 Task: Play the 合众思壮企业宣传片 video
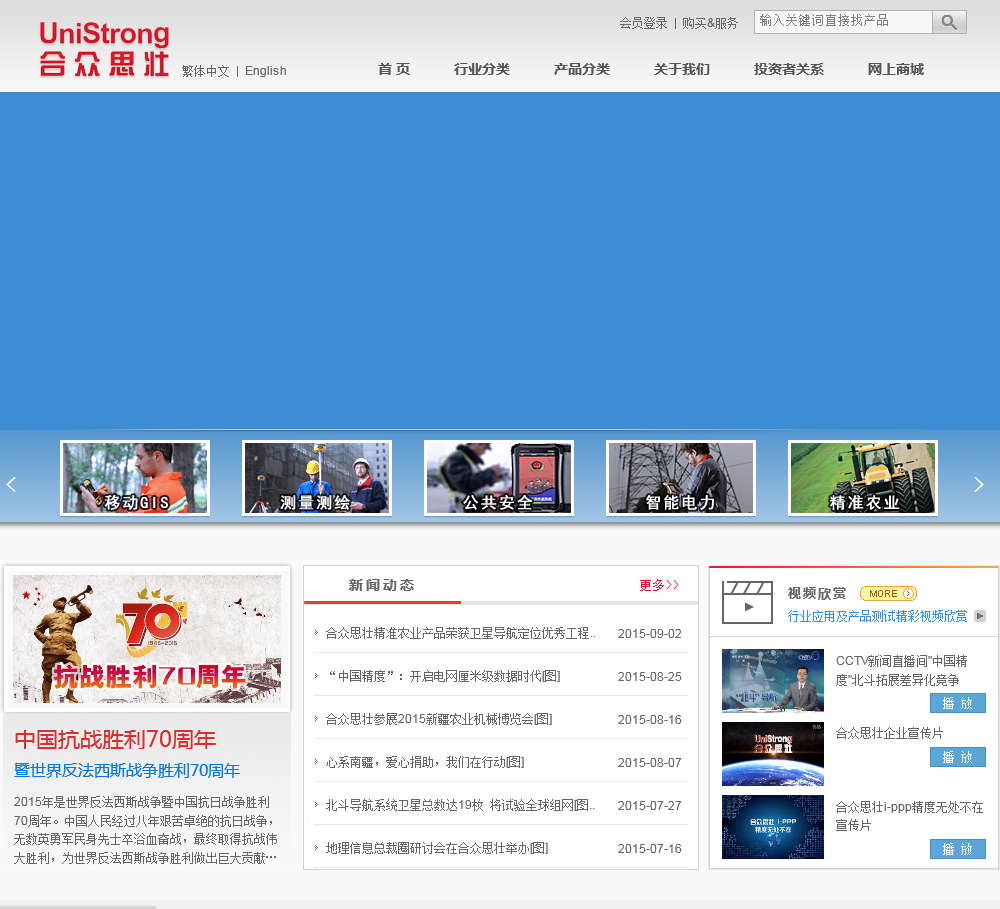[957, 757]
